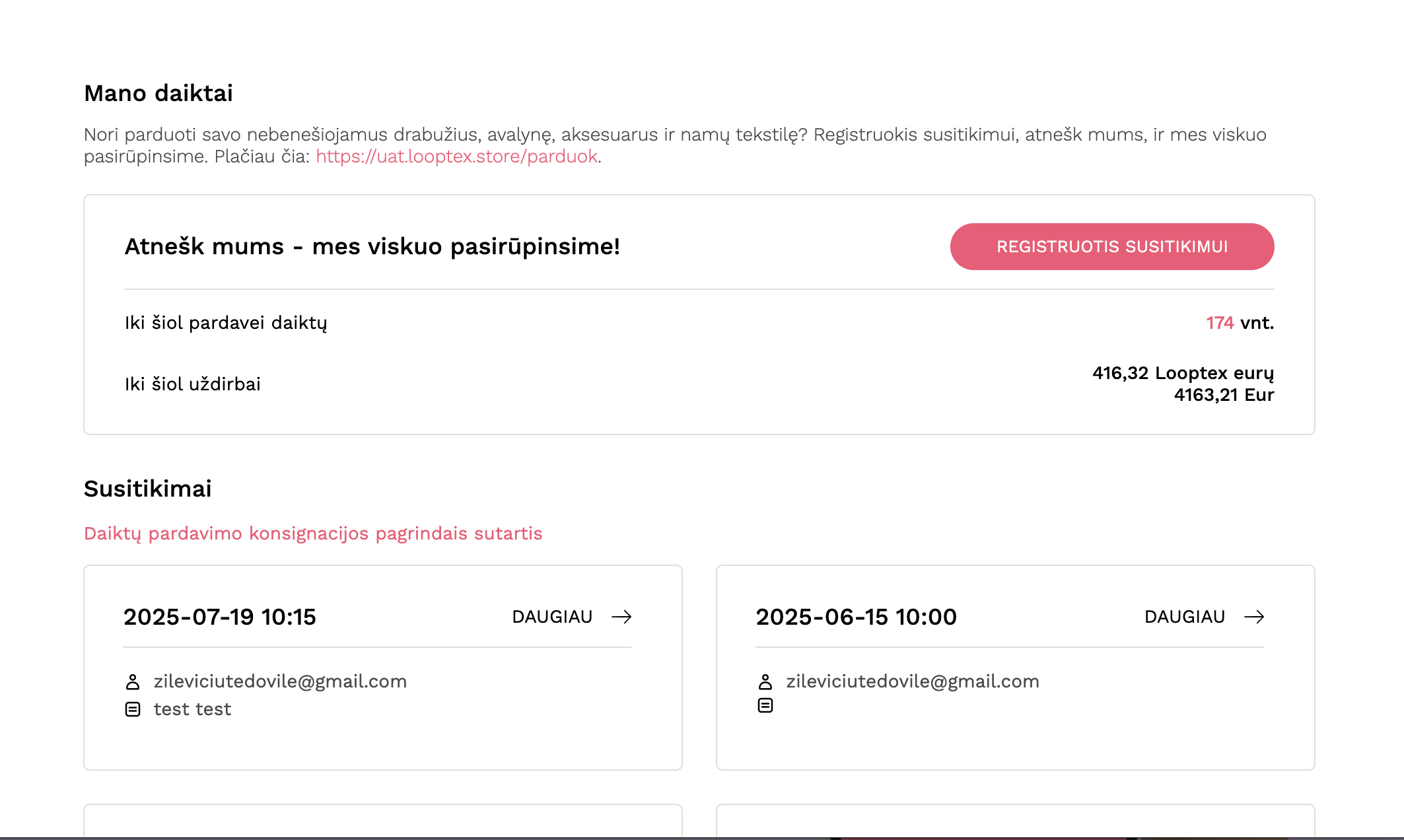Click the 416,32 Looptex eurų earnings value
The image size is (1404, 840).
click(1183, 373)
